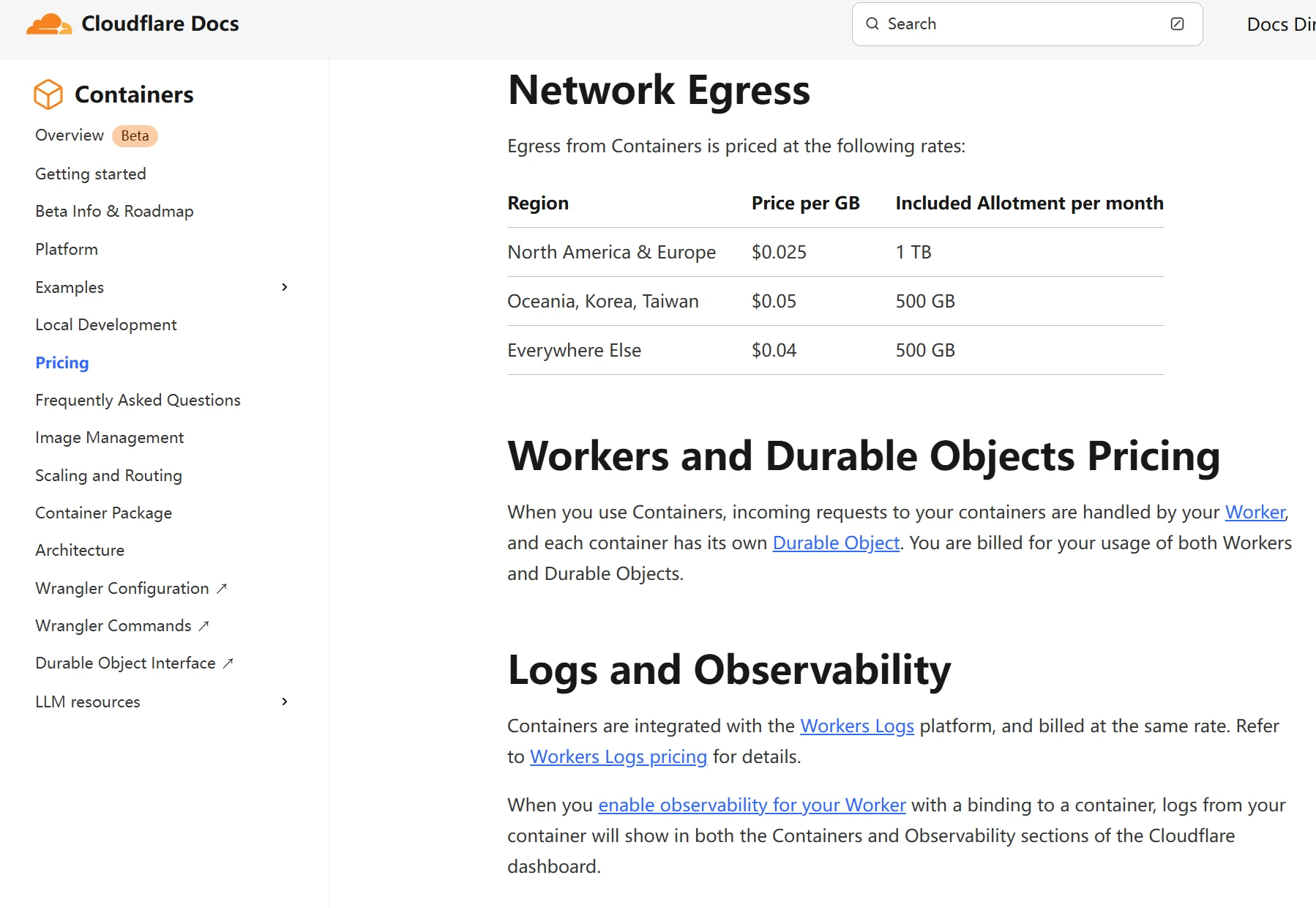The height and width of the screenshot is (908, 1316).
Task: Open the Workers Logs link
Action: coord(856,726)
